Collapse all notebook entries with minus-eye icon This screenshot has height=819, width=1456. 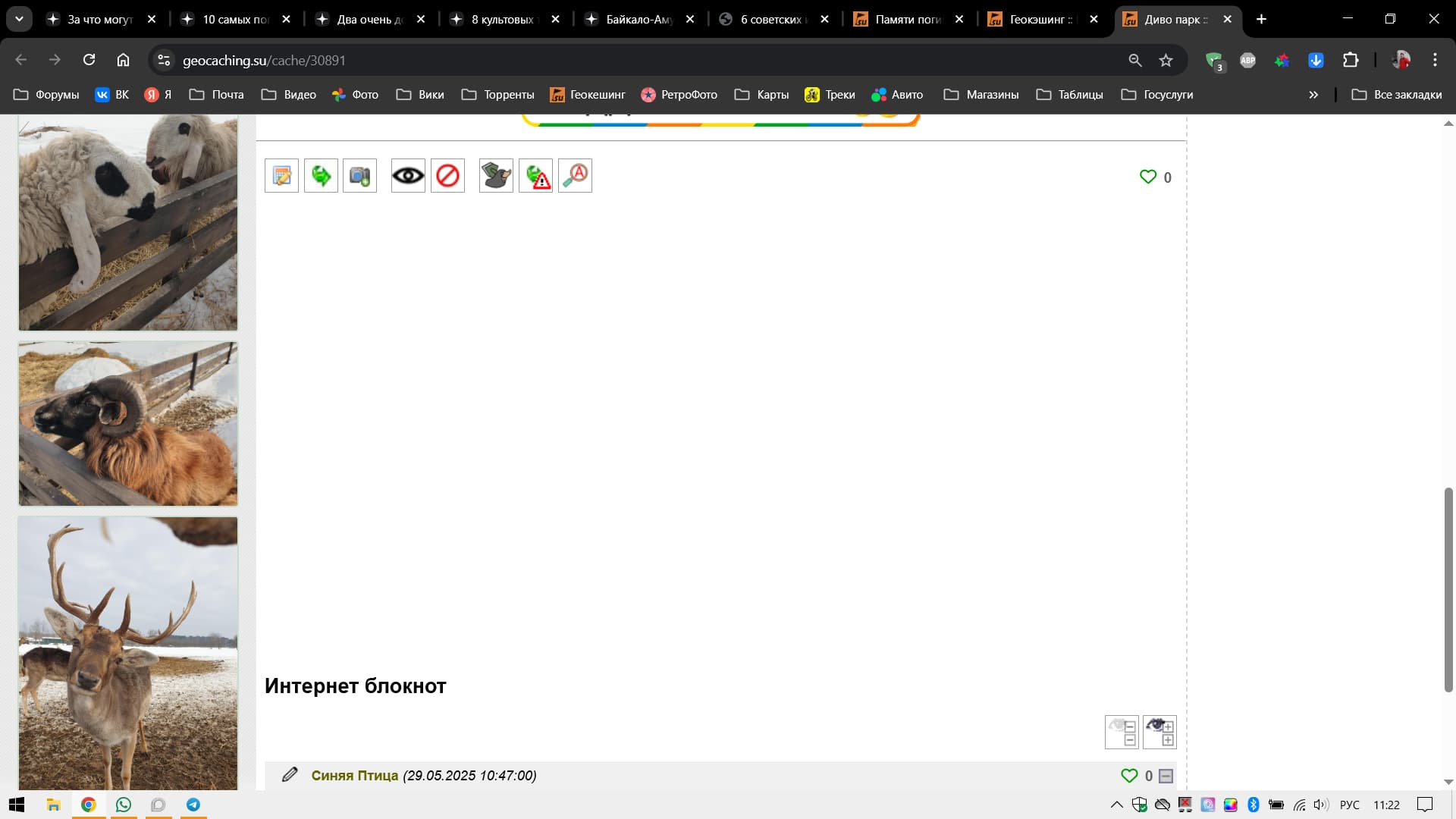click(x=1122, y=732)
